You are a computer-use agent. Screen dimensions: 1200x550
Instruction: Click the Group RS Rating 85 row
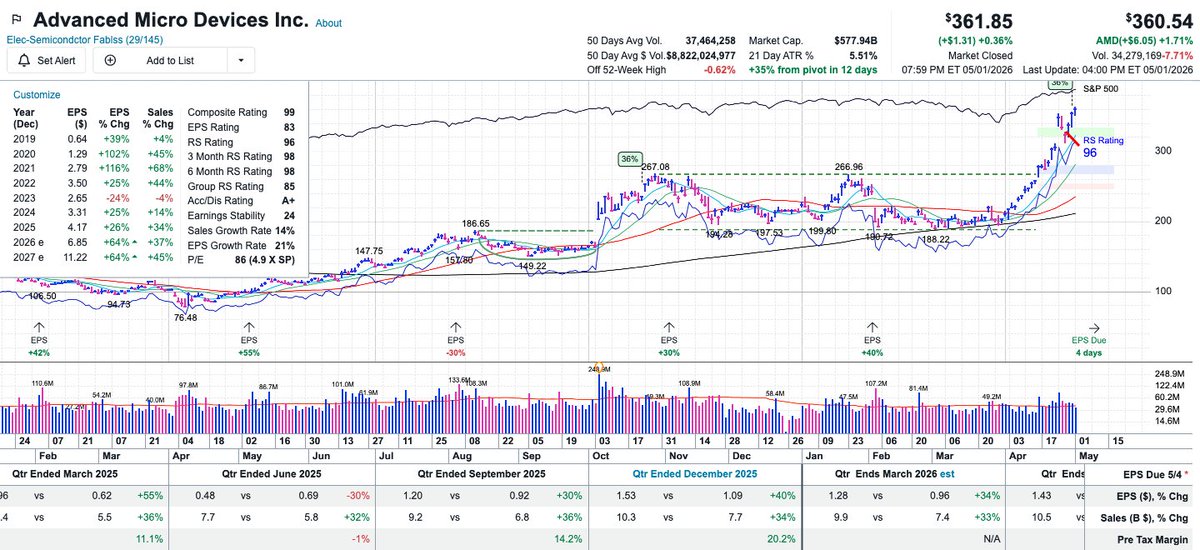[242, 186]
